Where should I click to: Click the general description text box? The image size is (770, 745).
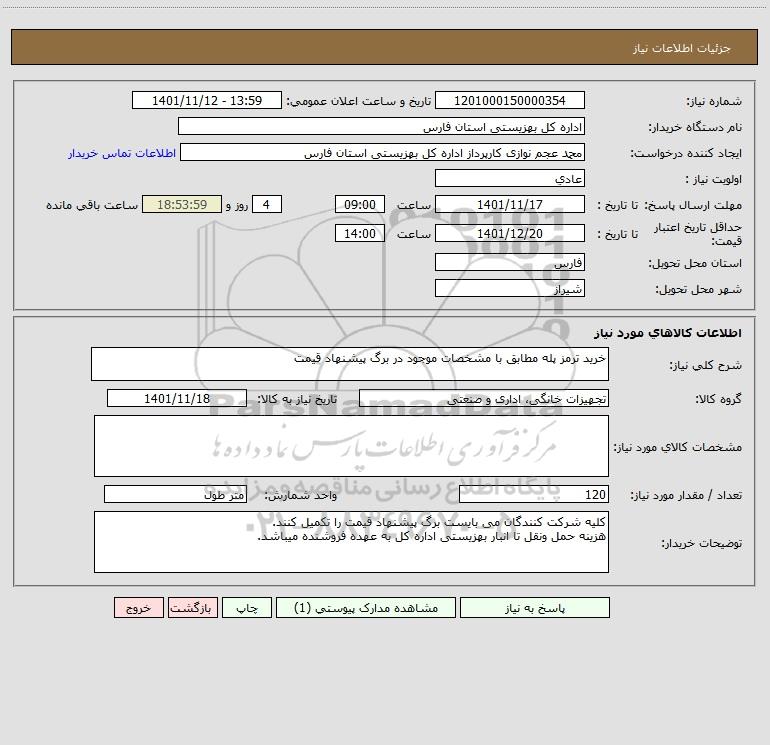click(x=350, y=364)
